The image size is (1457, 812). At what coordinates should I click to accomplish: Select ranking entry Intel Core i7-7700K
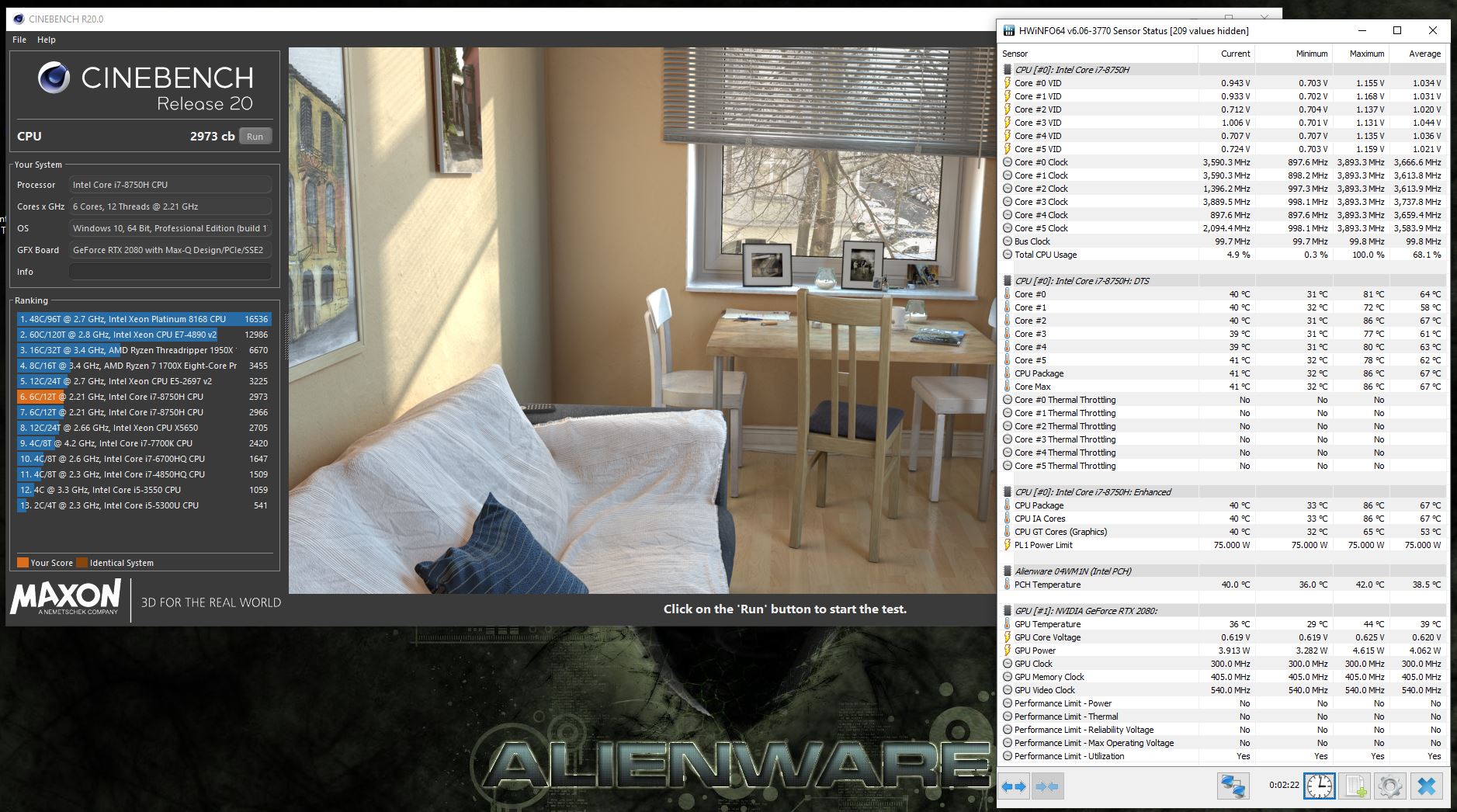(144, 443)
